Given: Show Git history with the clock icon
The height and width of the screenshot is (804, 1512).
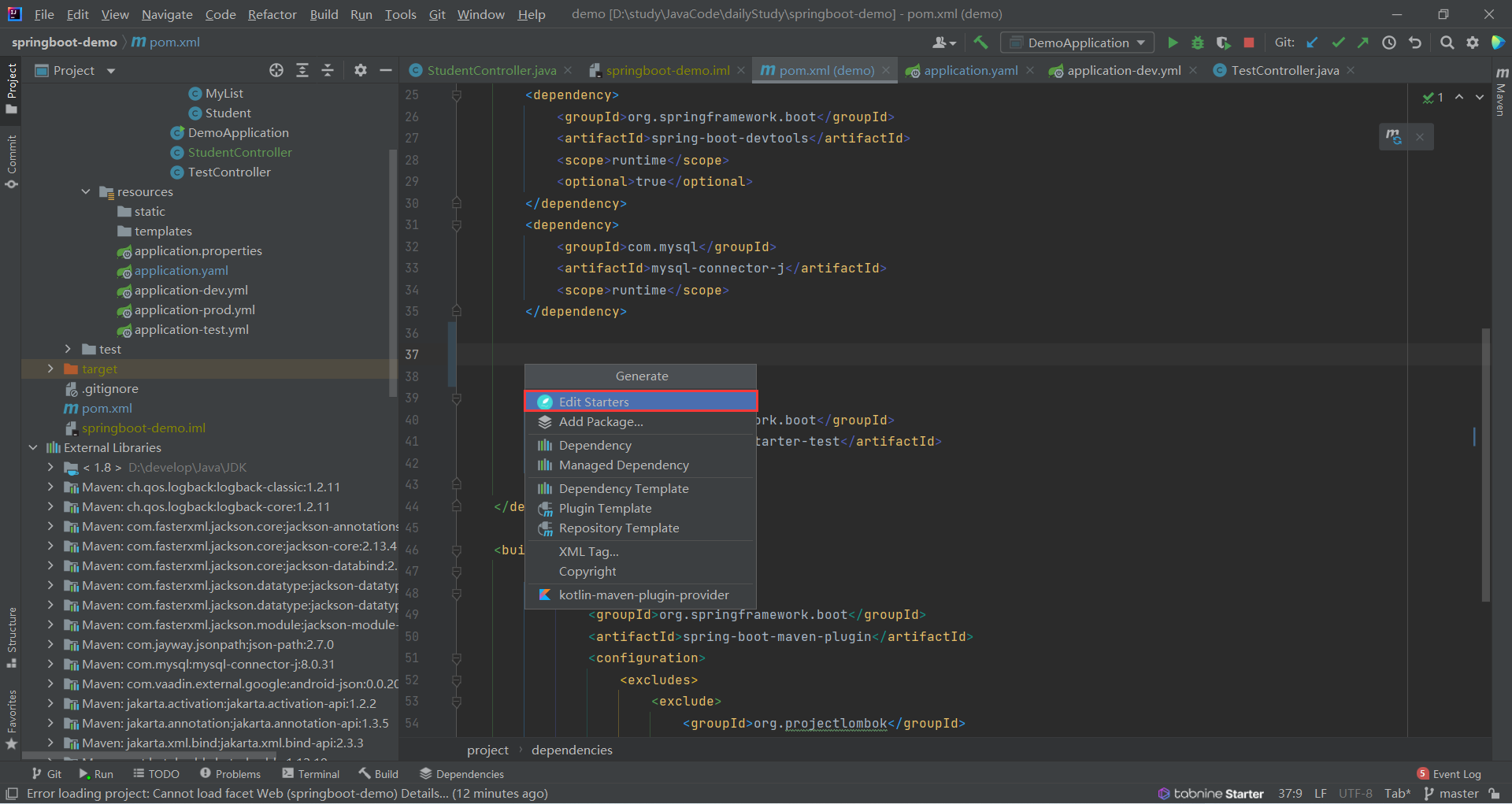Looking at the screenshot, I should coord(1389,43).
